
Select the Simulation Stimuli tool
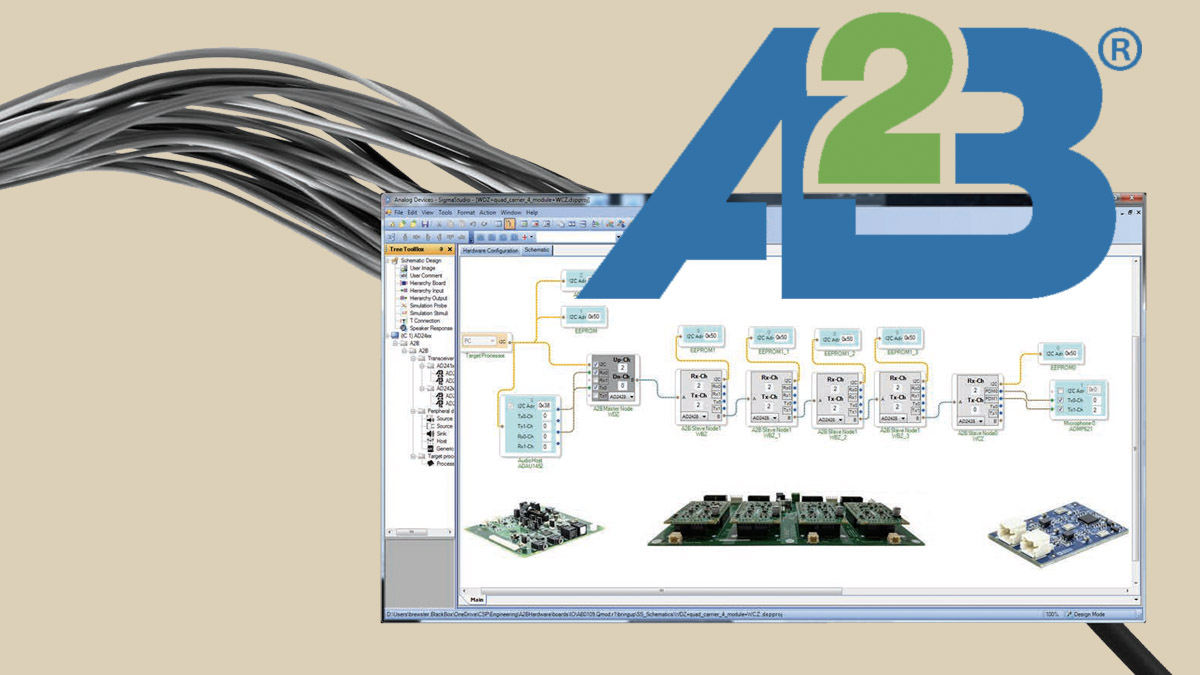click(424, 312)
